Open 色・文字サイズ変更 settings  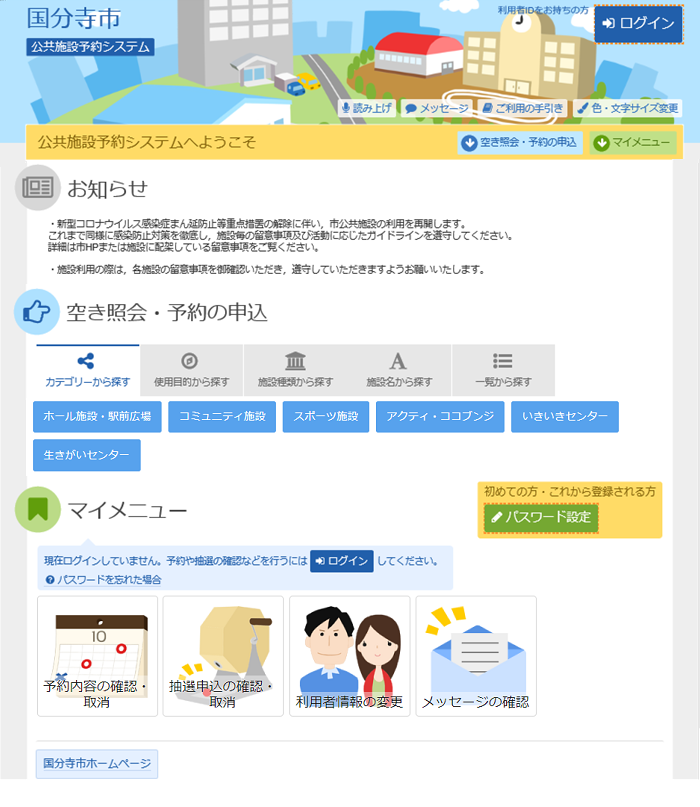click(627, 108)
